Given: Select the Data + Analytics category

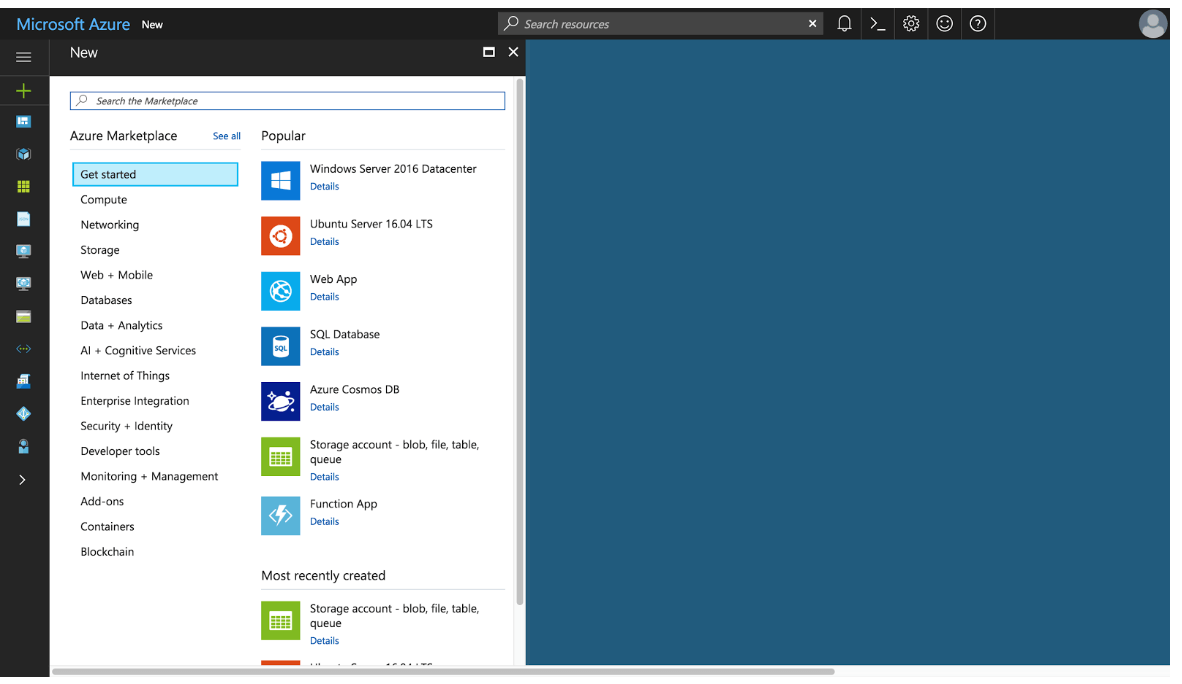Looking at the screenshot, I should coord(121,325).
